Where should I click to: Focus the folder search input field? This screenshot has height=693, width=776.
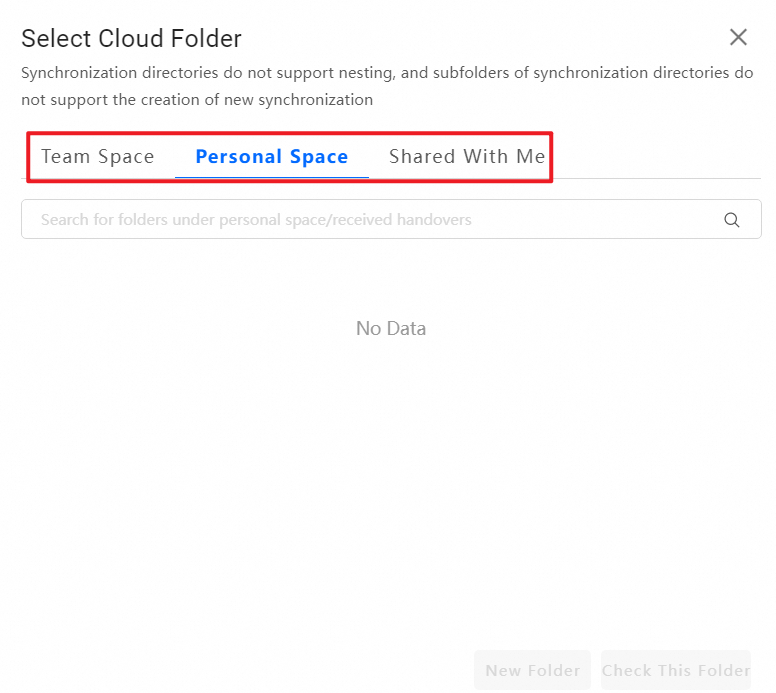click(x=370, y=220)
